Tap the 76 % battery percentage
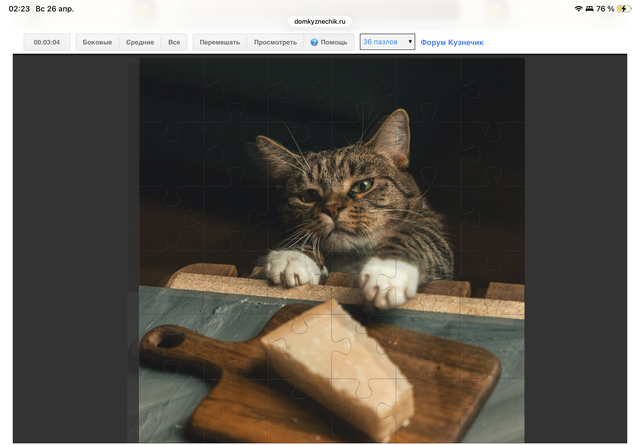640x445 pixels. coord(604,8)
